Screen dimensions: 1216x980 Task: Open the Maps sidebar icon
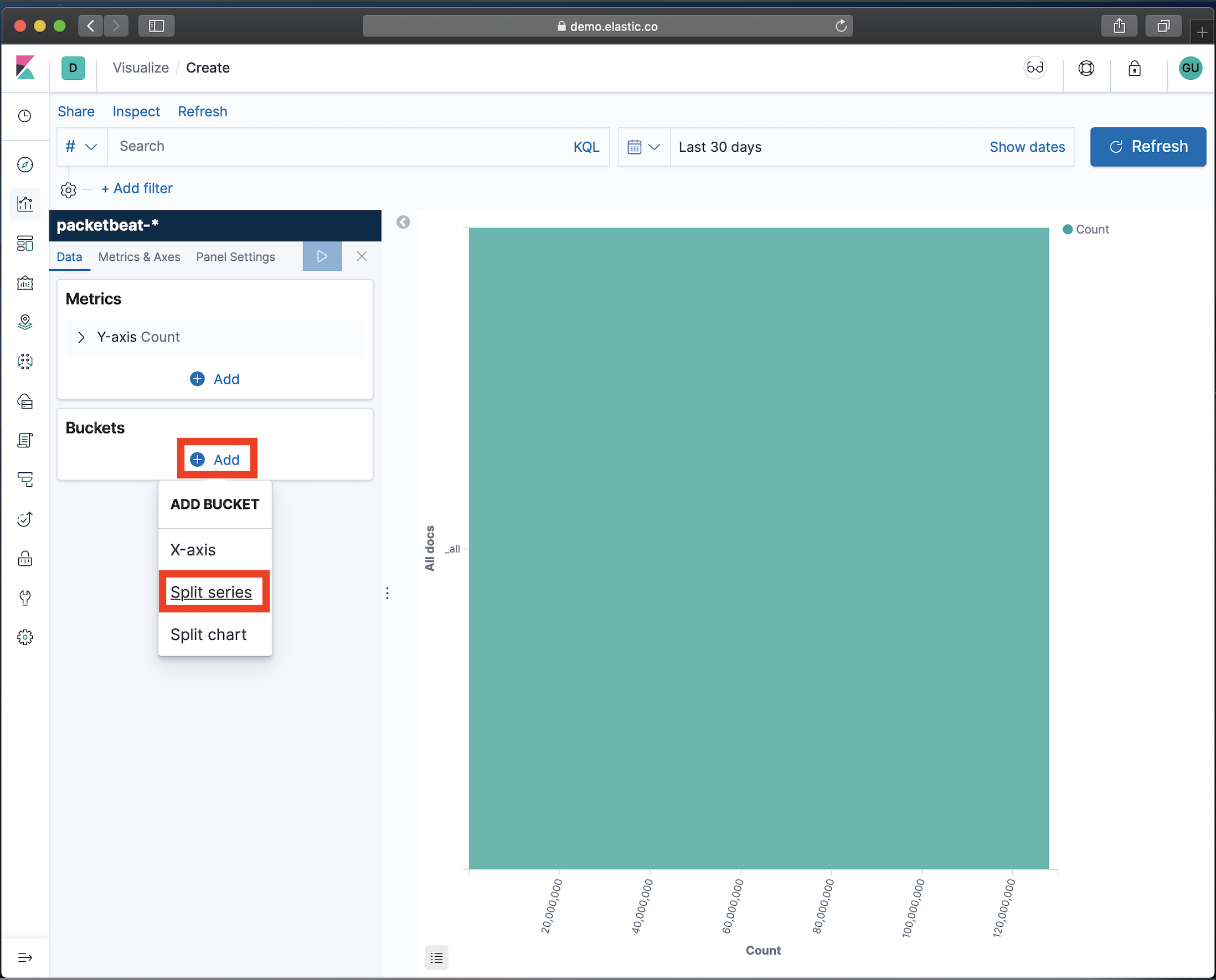pyautogui.click(x=25, y=322)
